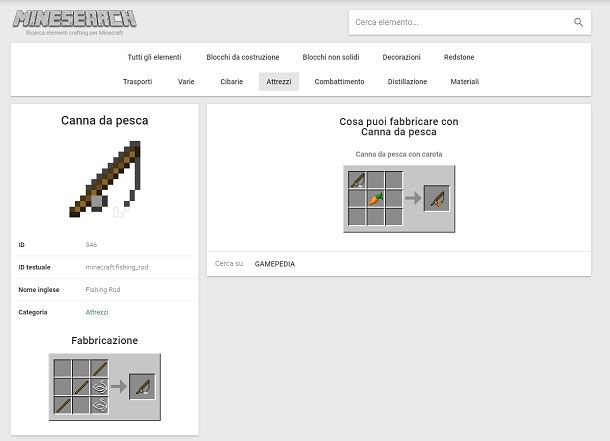The height and width of the screenshot is (441, 610).
Task: Click fishing rod ingredient in carrot recipe grid
Action: coord(357,180)
